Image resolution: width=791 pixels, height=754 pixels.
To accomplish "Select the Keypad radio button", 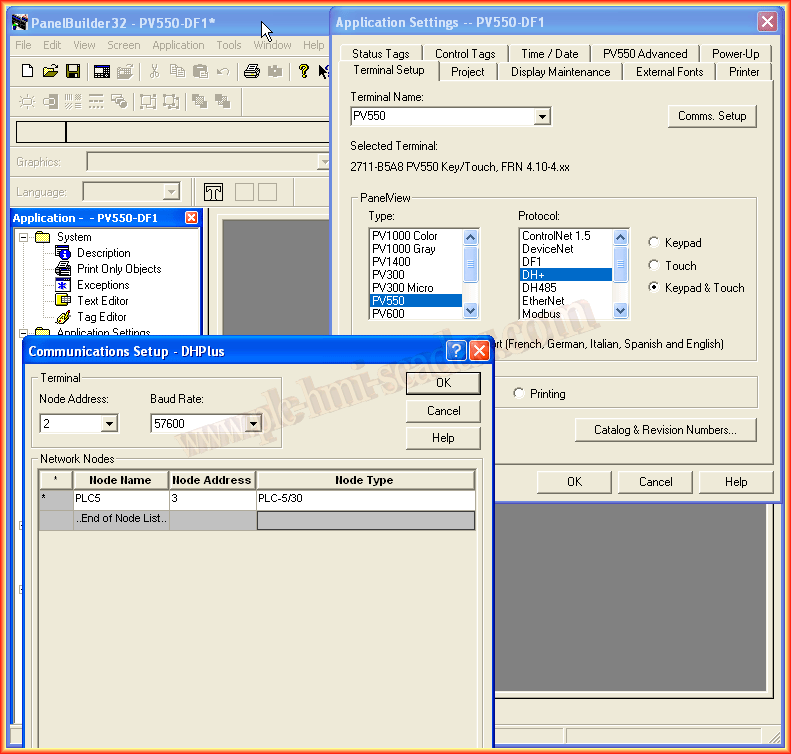I will point(654,243).
